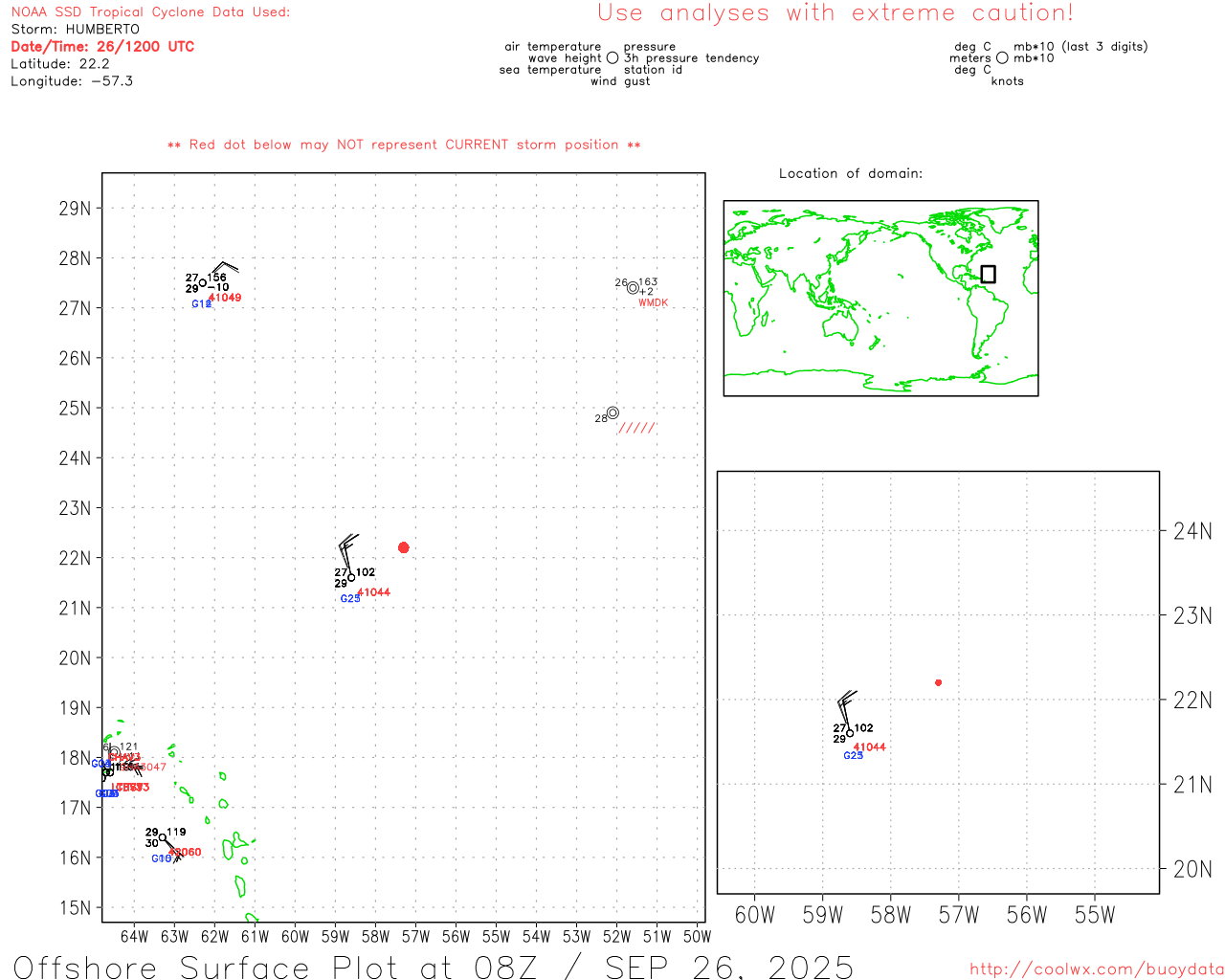1225x980 pixels.
Task: Click the red storm dot in zoomed inset map
Action: tap(938, 682)
